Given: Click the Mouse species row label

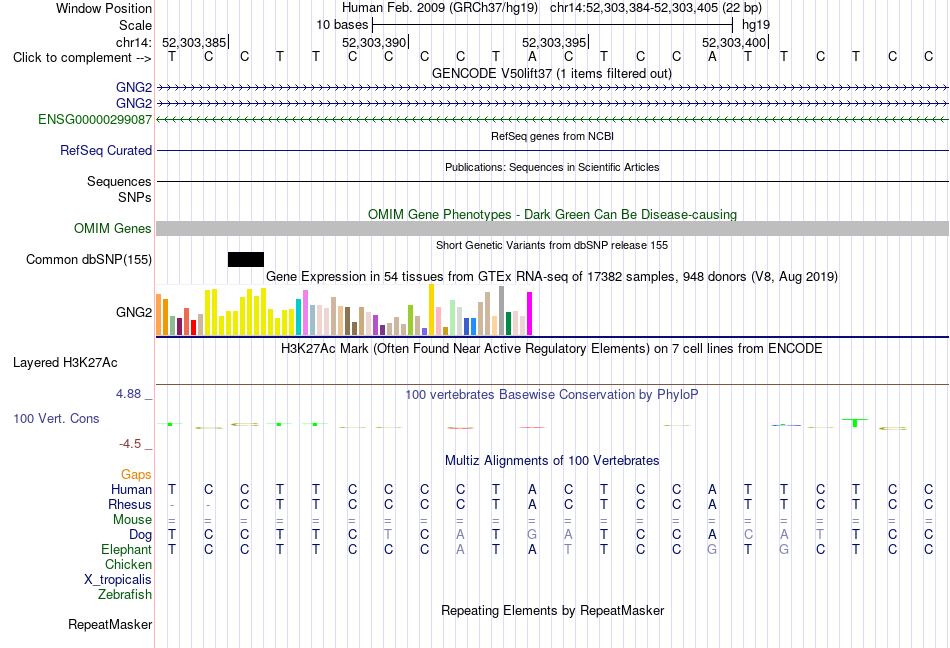Looking at the screenshot, I should [x=132, y=520].
